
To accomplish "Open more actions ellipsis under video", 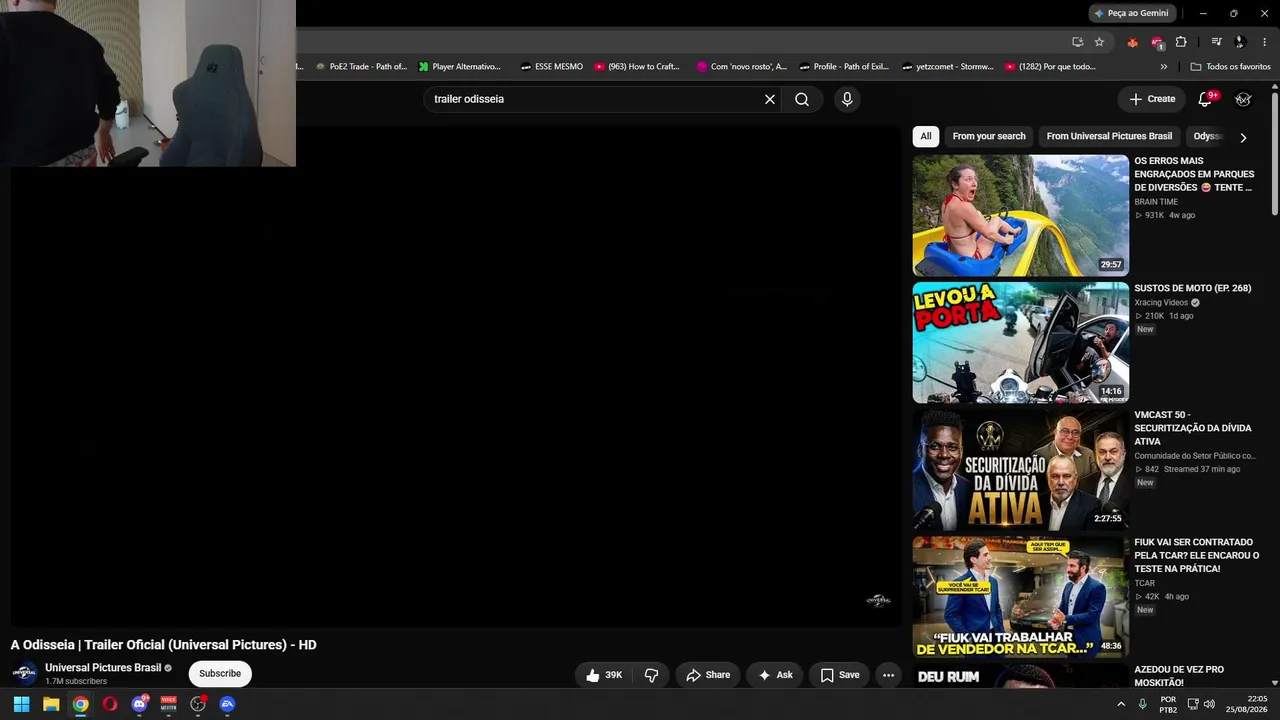I will click(888, 675).
